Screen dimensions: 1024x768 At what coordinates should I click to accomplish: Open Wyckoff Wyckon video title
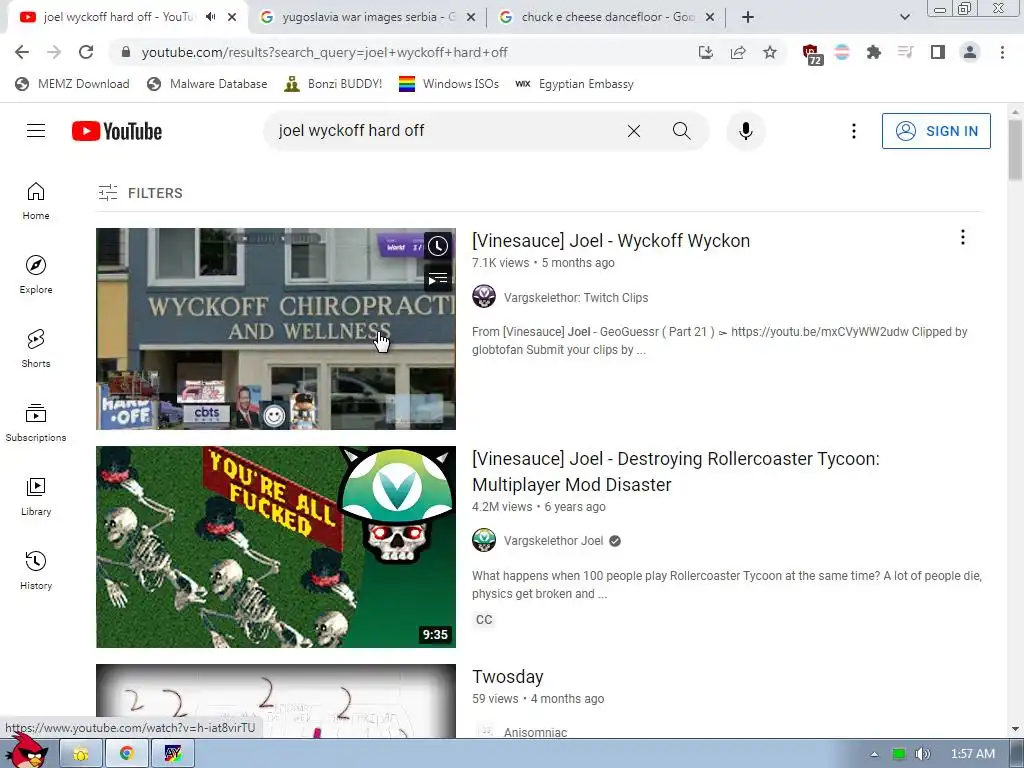pos(611,240)
